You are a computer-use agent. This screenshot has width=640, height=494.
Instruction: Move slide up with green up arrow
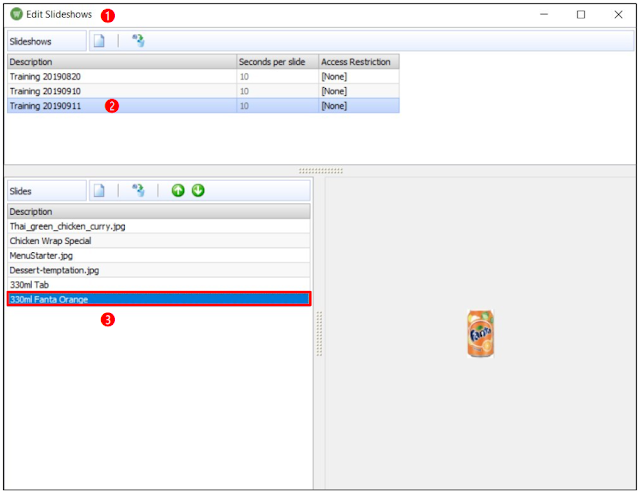coord(178,190)
